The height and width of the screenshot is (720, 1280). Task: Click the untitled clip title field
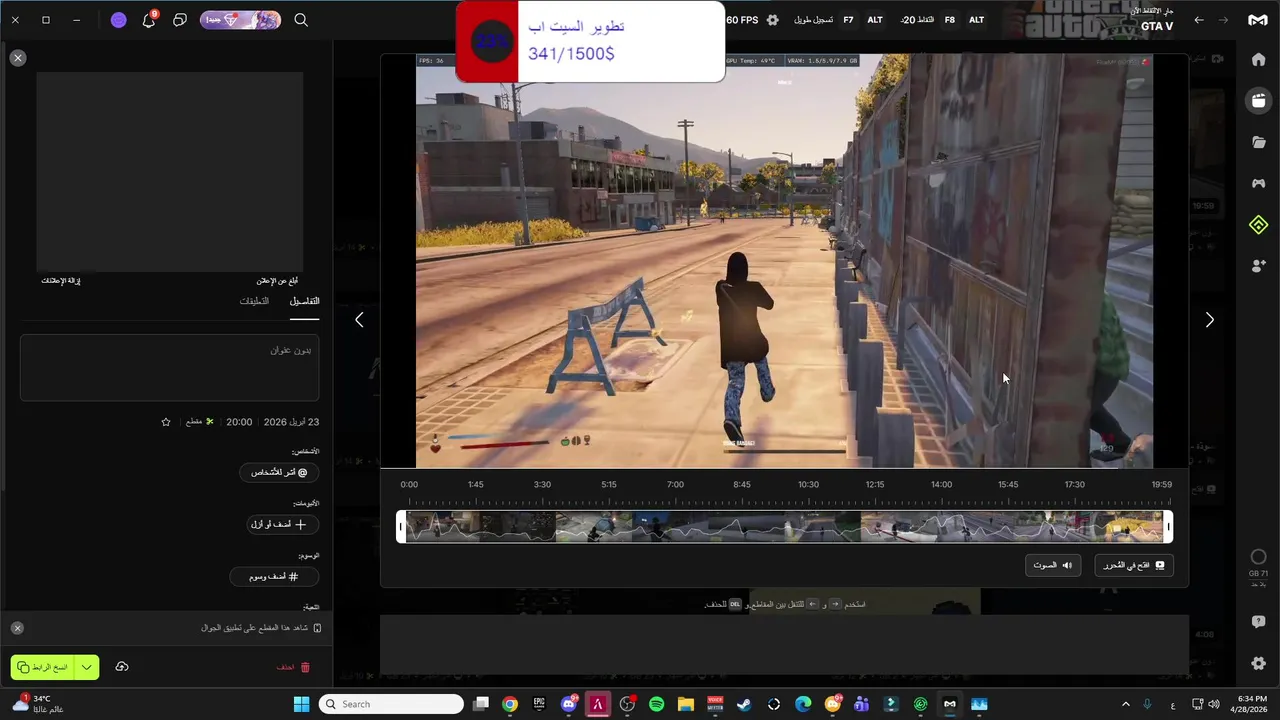coord(170,368)
